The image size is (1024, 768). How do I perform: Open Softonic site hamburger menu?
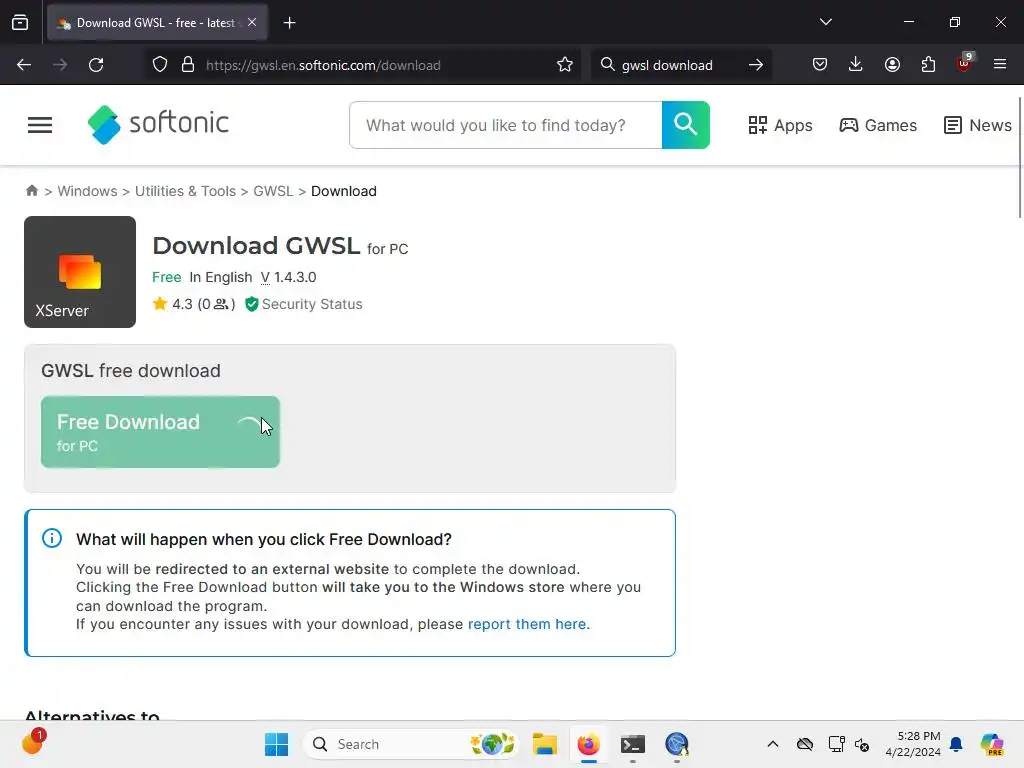[40, 125]
